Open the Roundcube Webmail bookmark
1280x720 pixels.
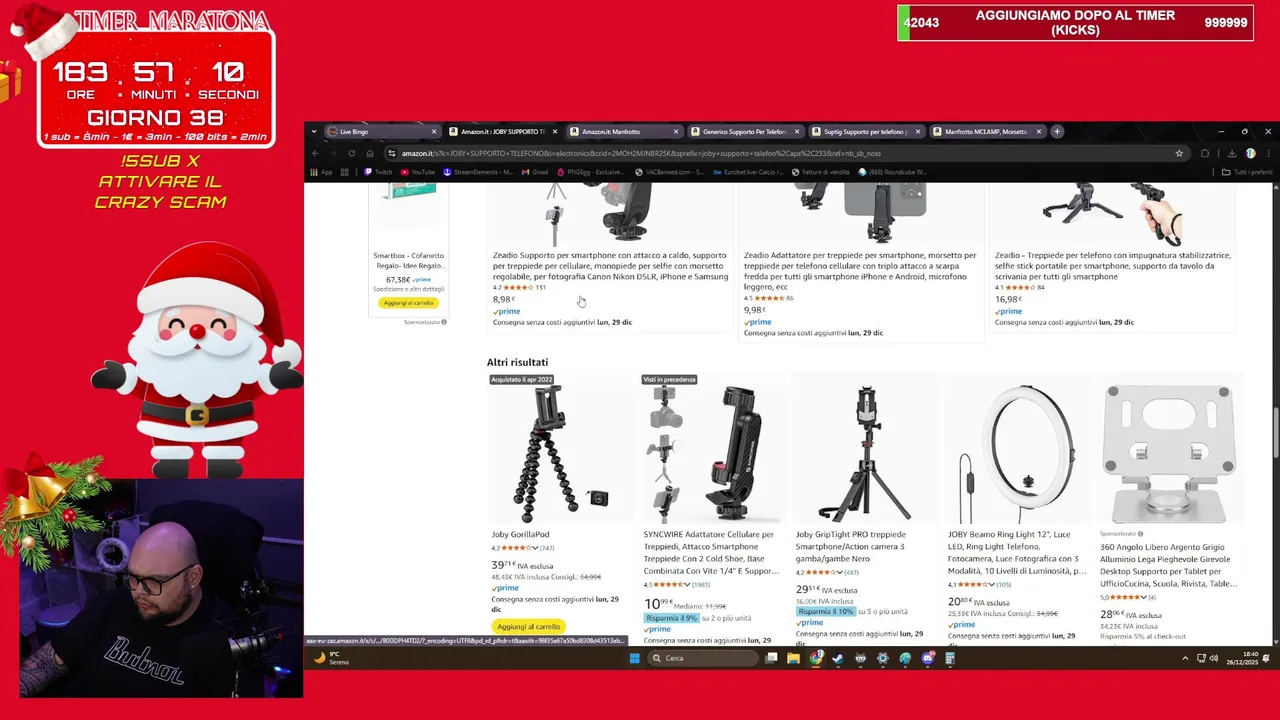[892, 172]
